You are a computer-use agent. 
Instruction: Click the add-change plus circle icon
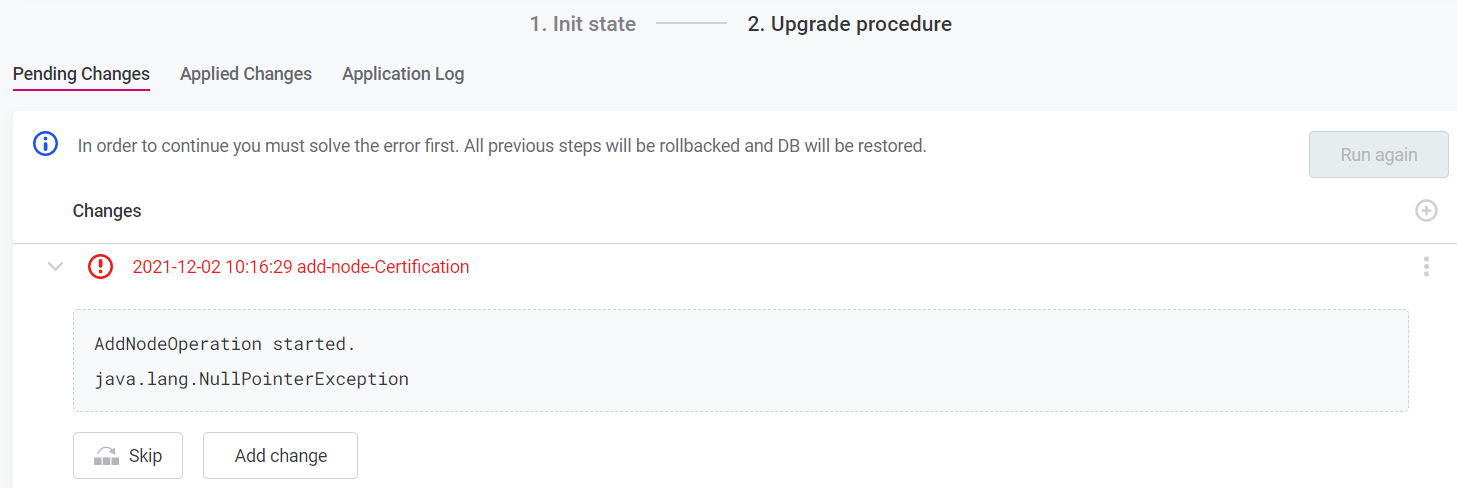1426,211
